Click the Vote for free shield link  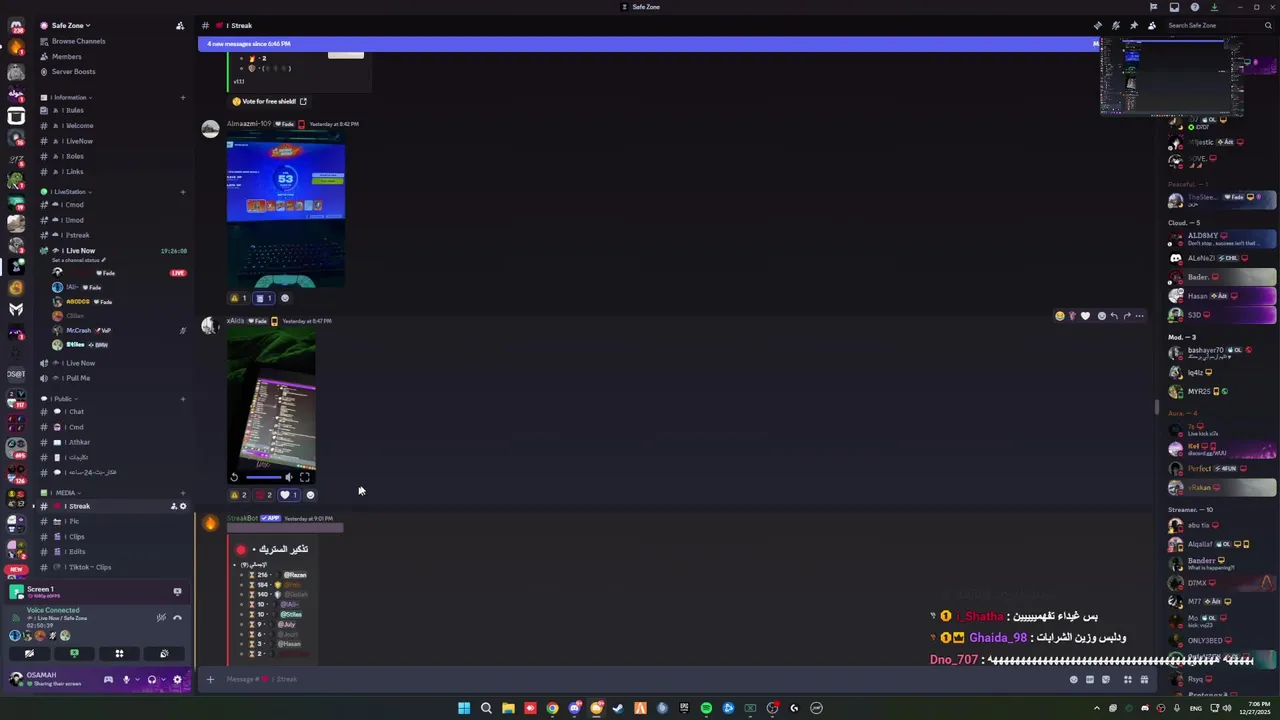[269, 101]
